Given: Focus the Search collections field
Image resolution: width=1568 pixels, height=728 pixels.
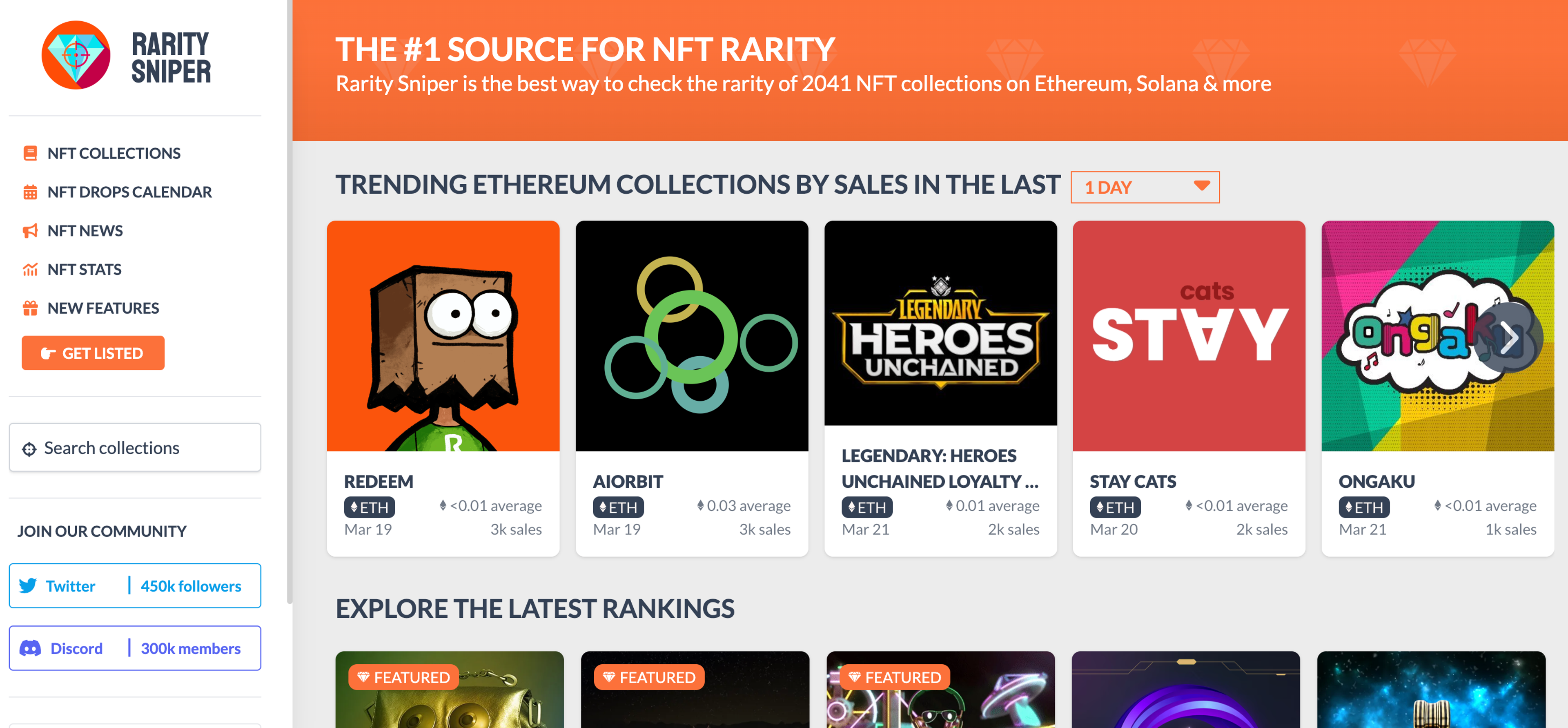Looking at the screenshot, I should [135, 448].
